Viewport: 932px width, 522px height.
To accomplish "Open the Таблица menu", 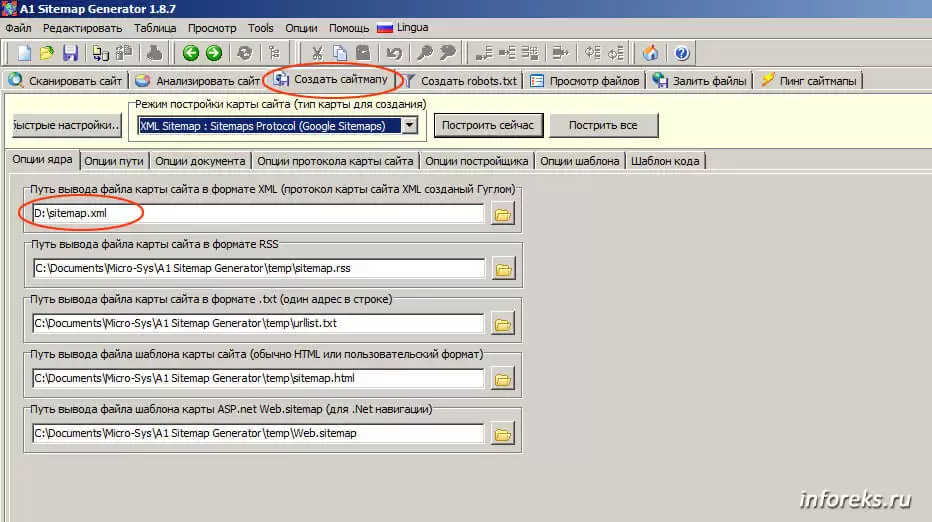I will [155, 28].
